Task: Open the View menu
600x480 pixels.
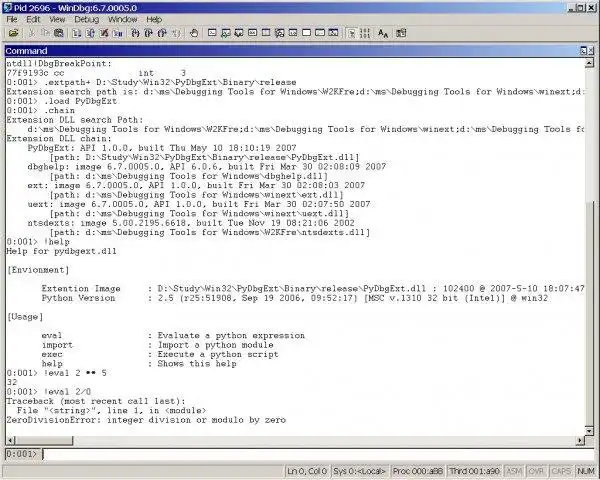Action: (x=57, y=19)
